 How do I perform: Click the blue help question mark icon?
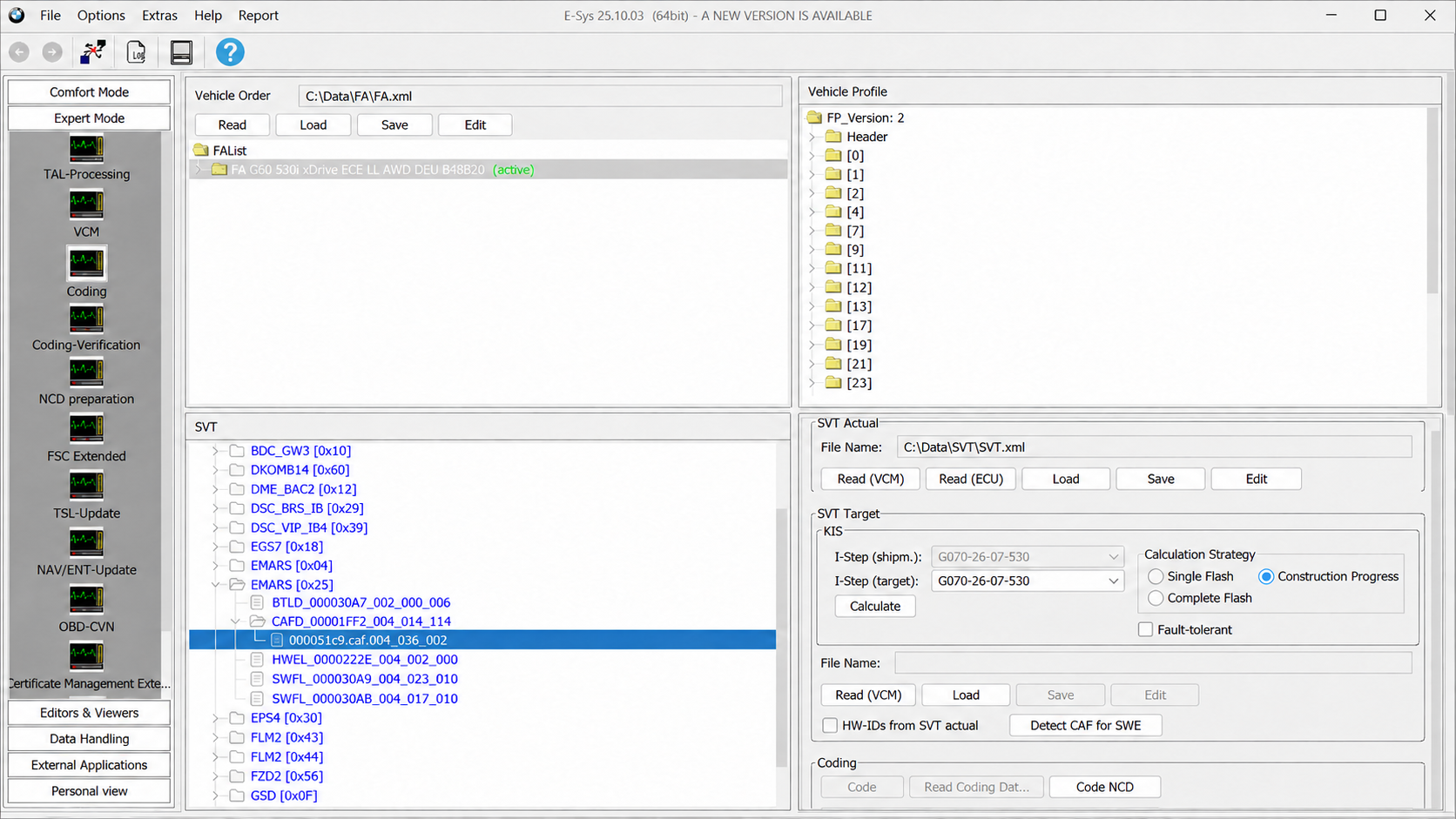230,52
